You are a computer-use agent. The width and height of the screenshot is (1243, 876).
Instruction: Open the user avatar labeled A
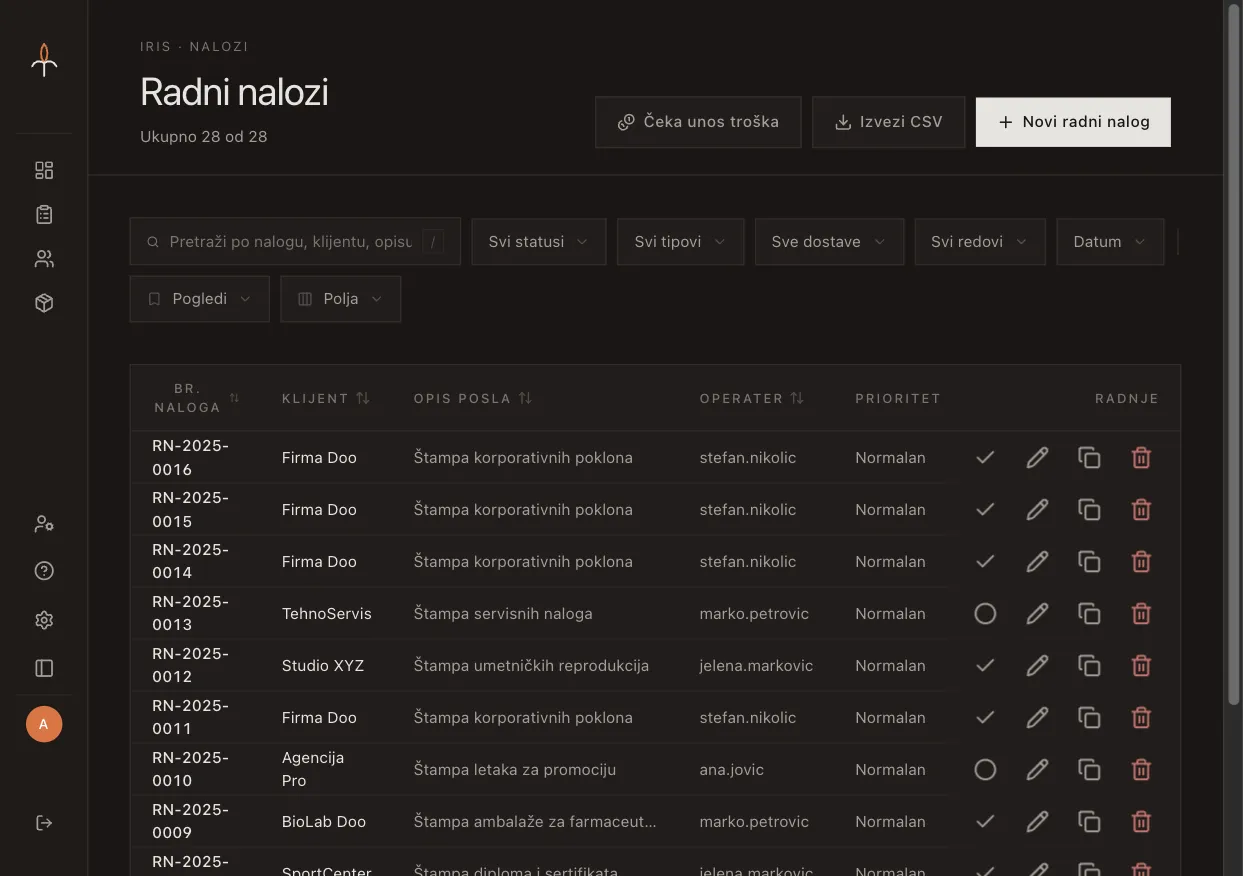(x=44, y=724)
